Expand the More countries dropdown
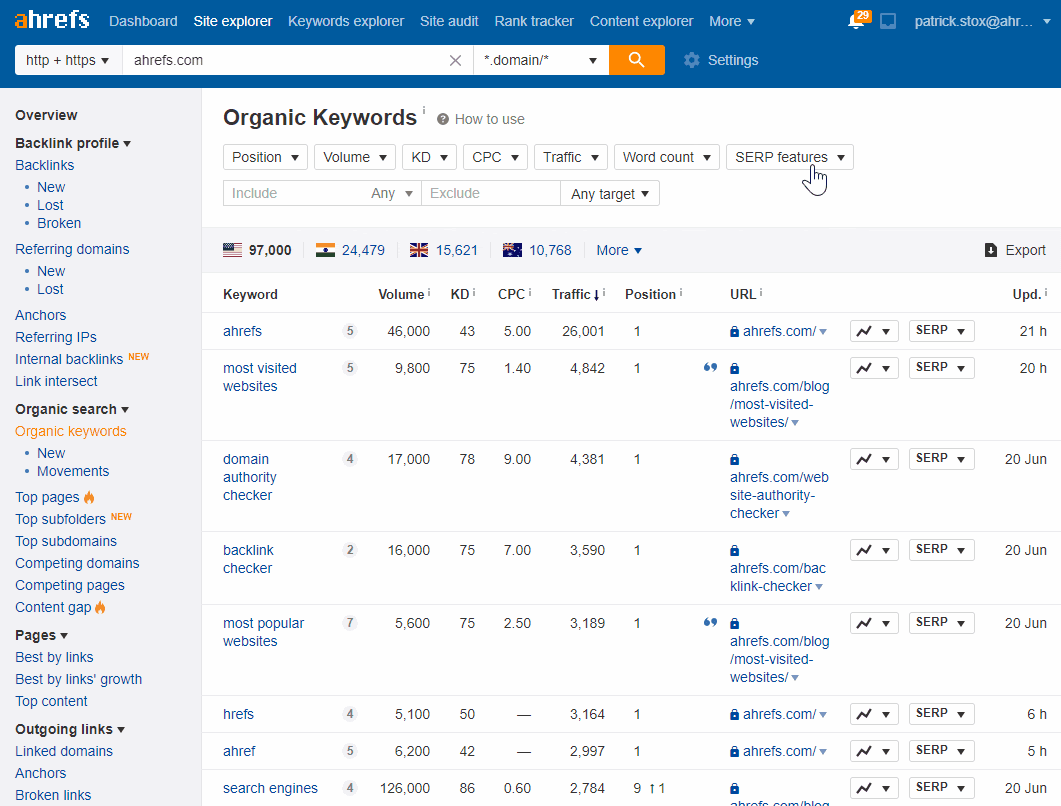Viewport: 1061px width, 806px height. (618, 250)
